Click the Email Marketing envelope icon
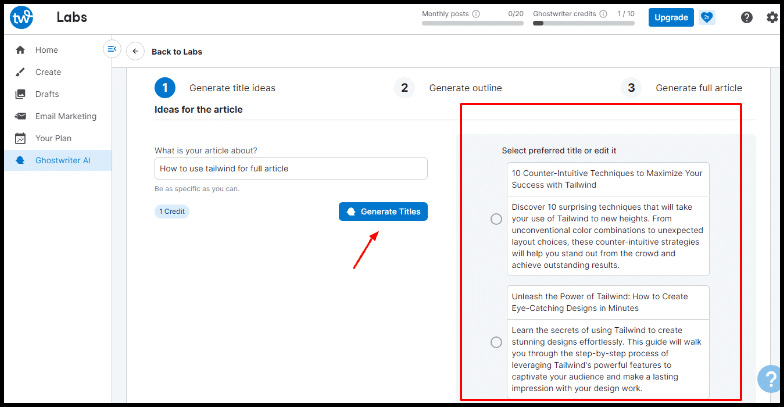784x407 pixels. click(20, 116)
